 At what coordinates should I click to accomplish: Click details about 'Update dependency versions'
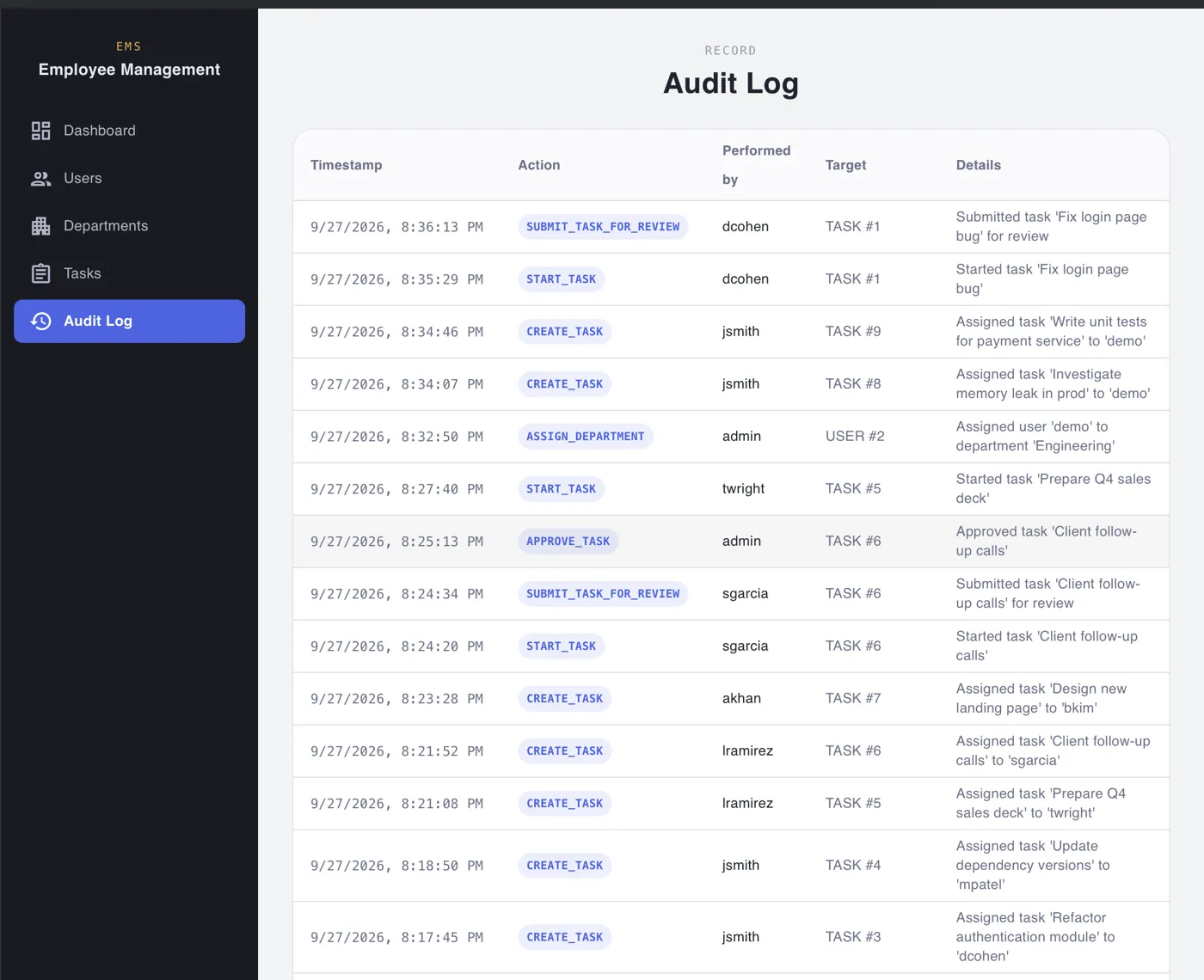click(1033, 866)
